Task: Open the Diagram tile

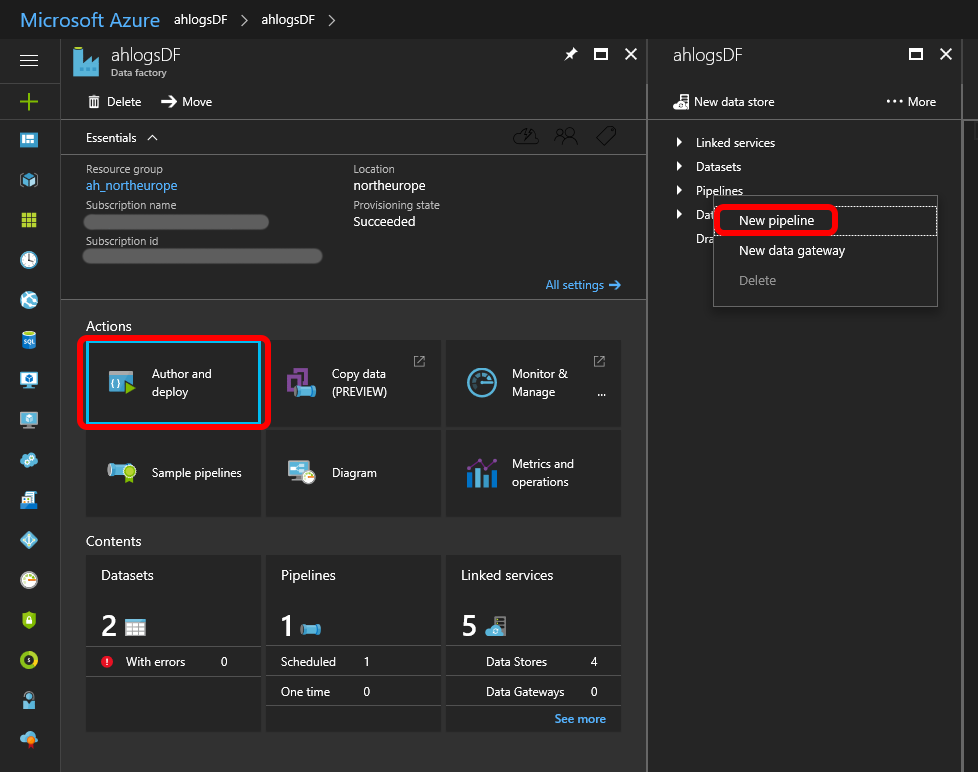Action: click(354, 473)
